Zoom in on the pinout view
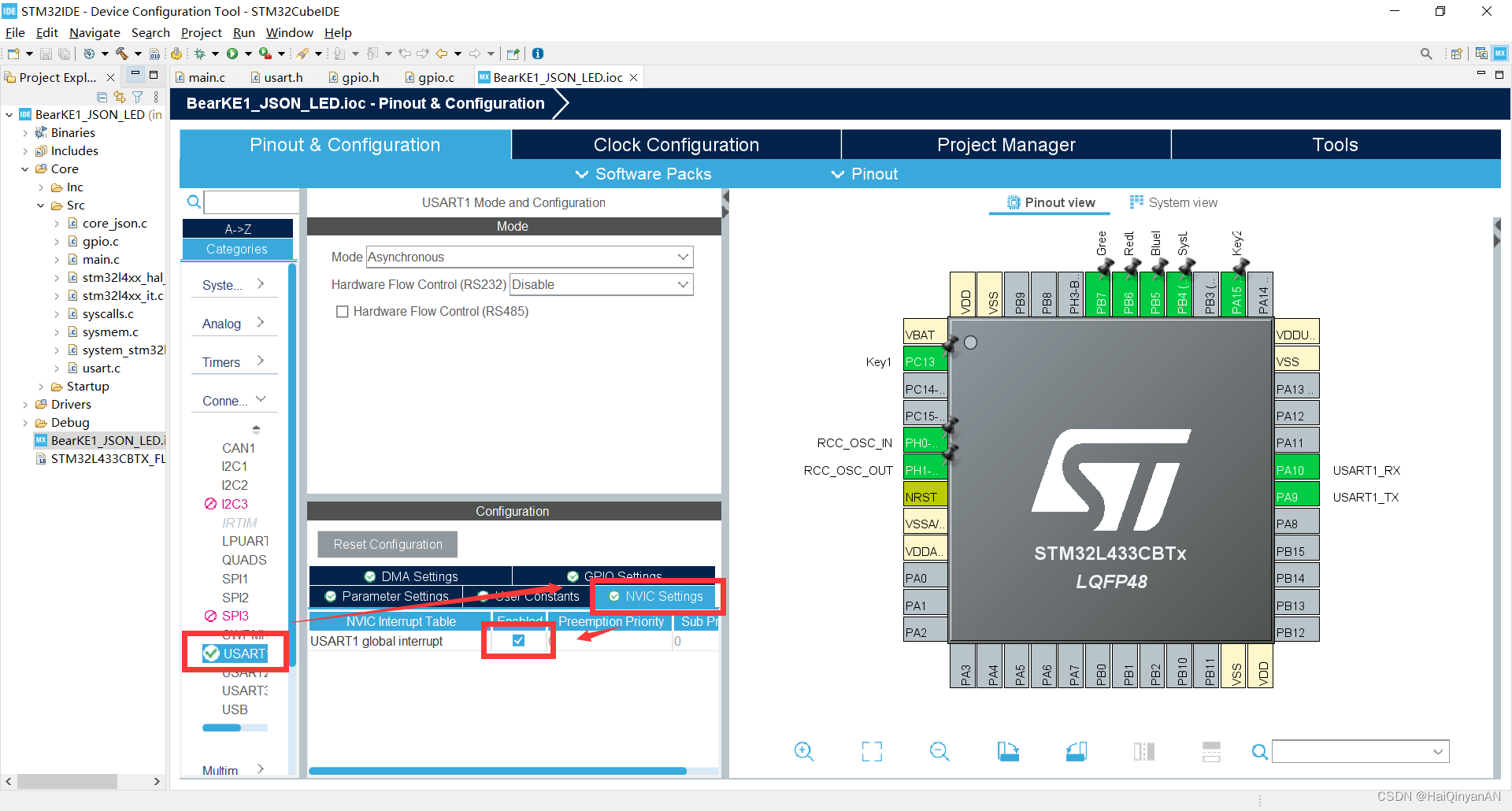The height and width of the screenshot is (811, 1512). [804, 751]
